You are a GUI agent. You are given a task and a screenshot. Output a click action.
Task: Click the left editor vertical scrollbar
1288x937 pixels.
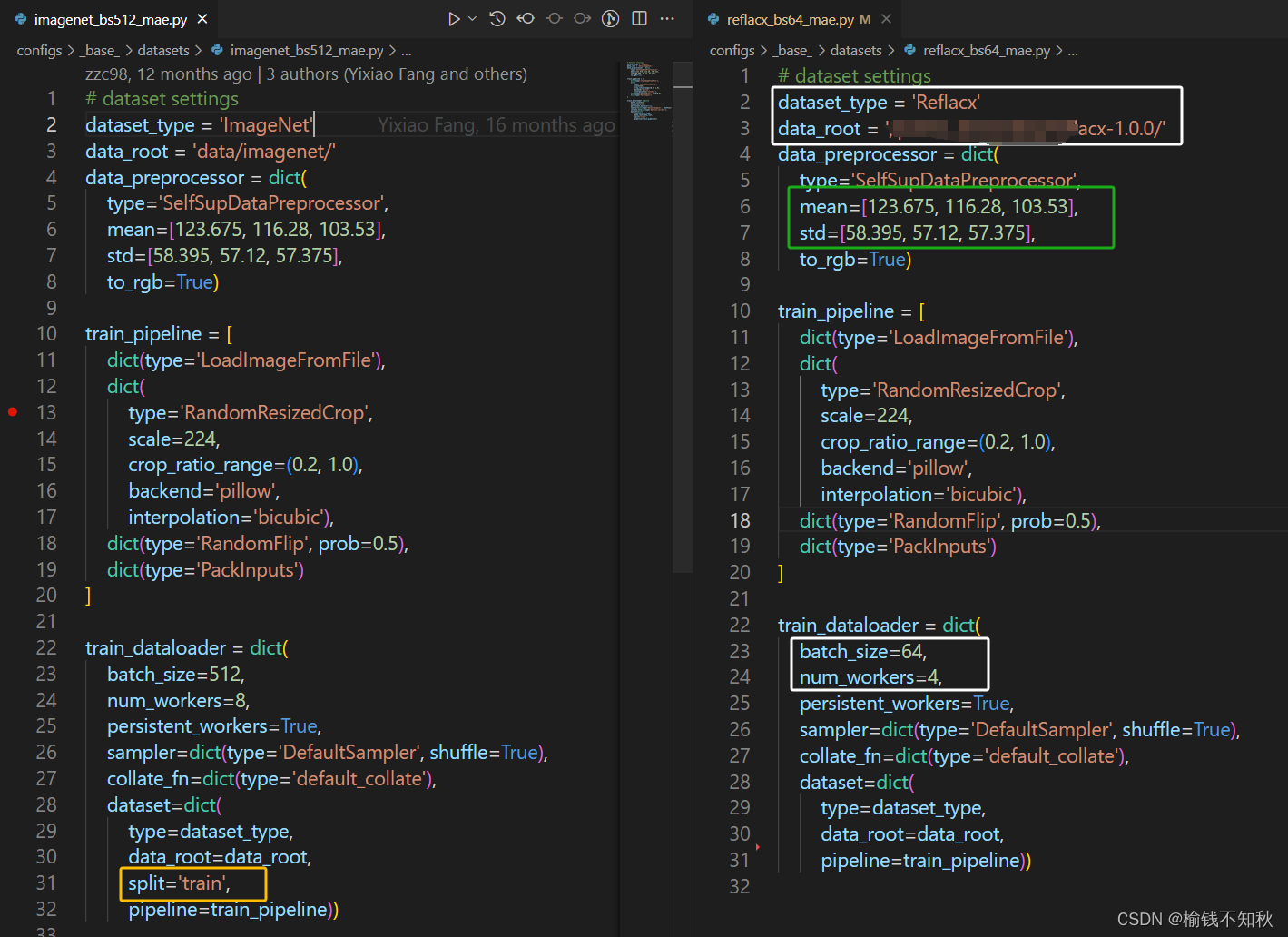[683, 318]
